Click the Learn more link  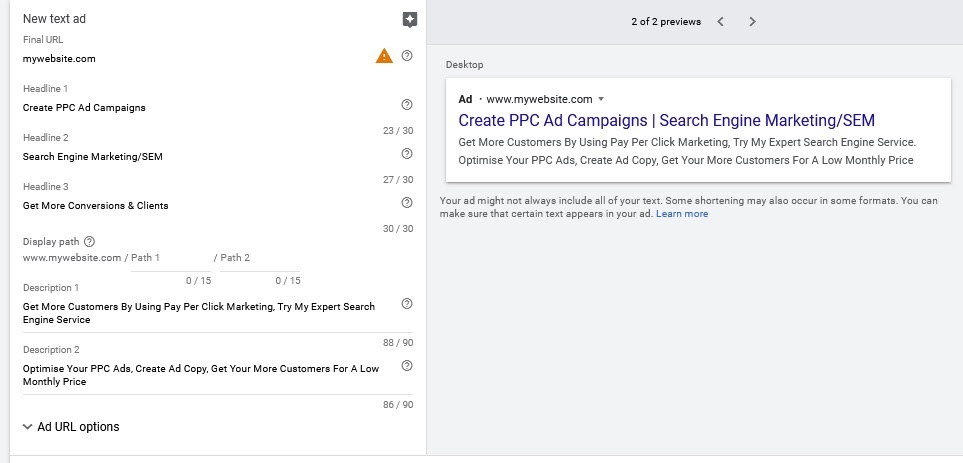[x=682, y=214]
